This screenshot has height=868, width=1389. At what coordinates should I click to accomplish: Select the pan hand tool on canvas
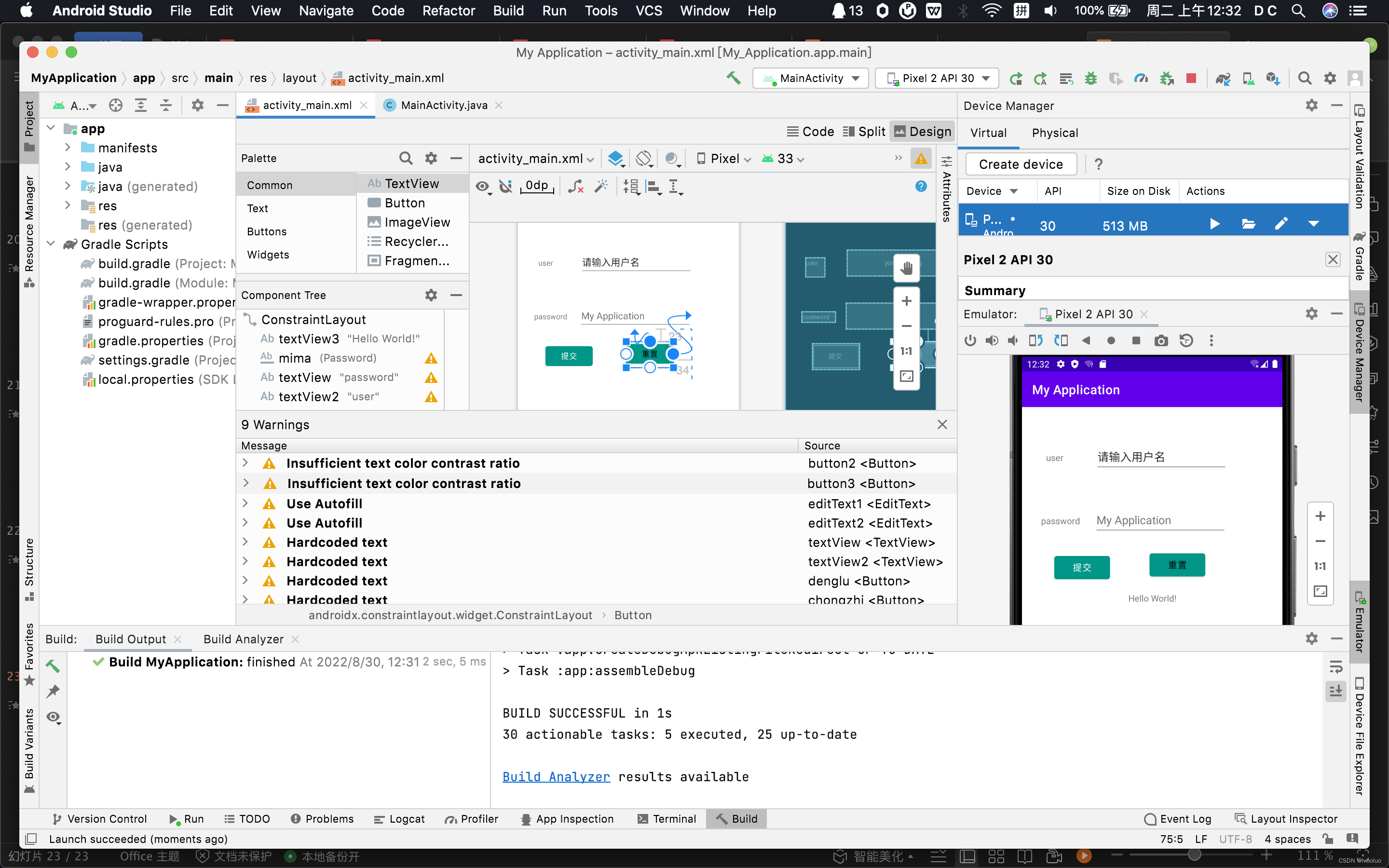[x=906, y=268]
